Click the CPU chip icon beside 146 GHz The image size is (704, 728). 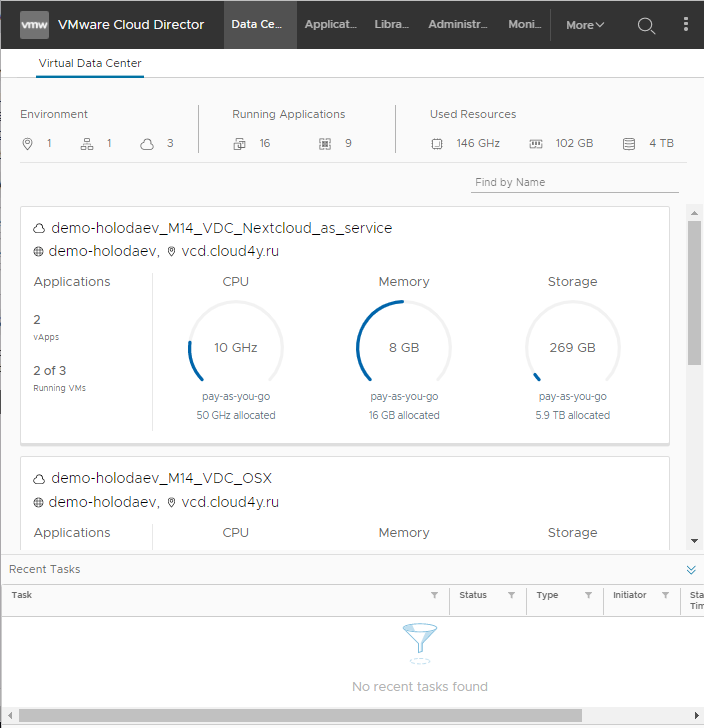click(437, 144)
